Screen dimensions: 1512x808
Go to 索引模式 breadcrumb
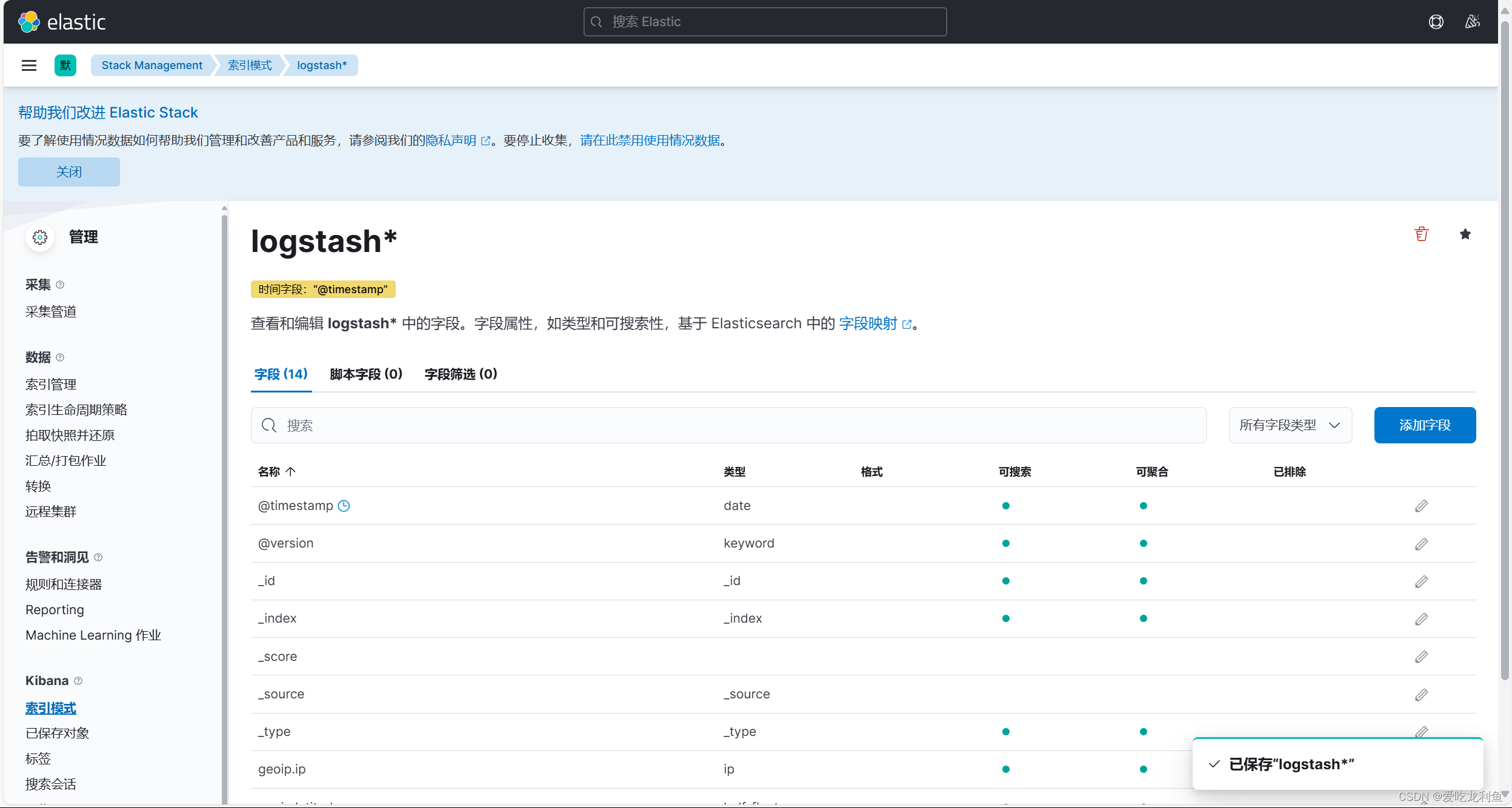click(x=250, y=65)
